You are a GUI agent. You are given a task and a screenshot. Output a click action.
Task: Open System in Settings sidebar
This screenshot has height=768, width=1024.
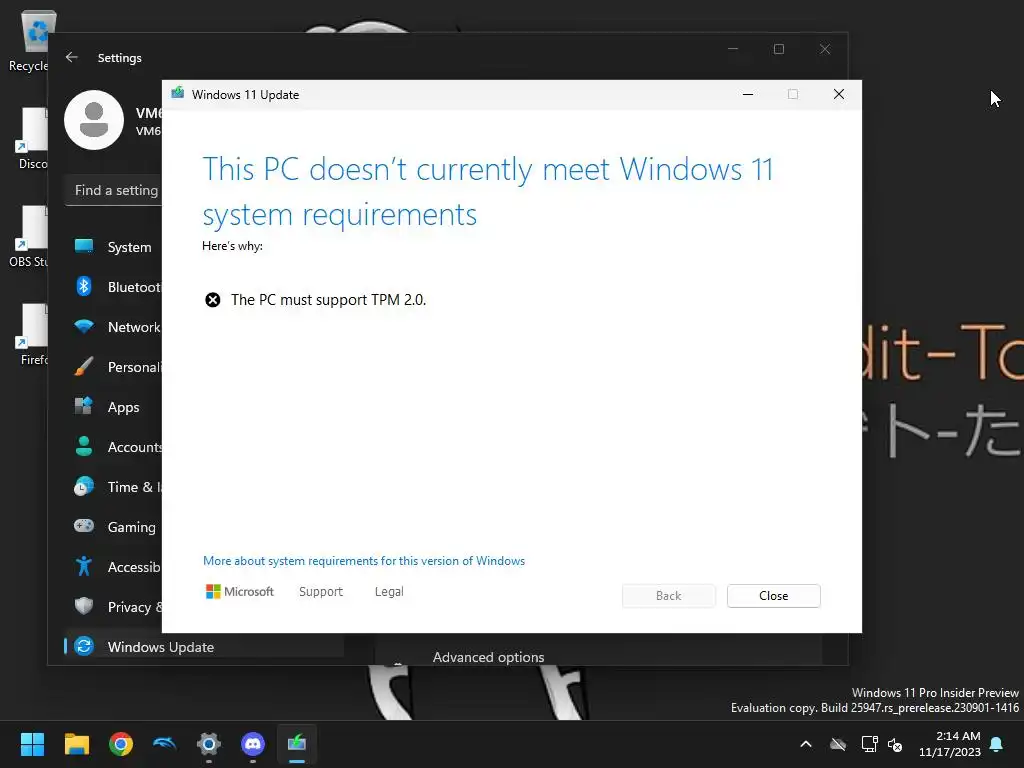point(114,247)
